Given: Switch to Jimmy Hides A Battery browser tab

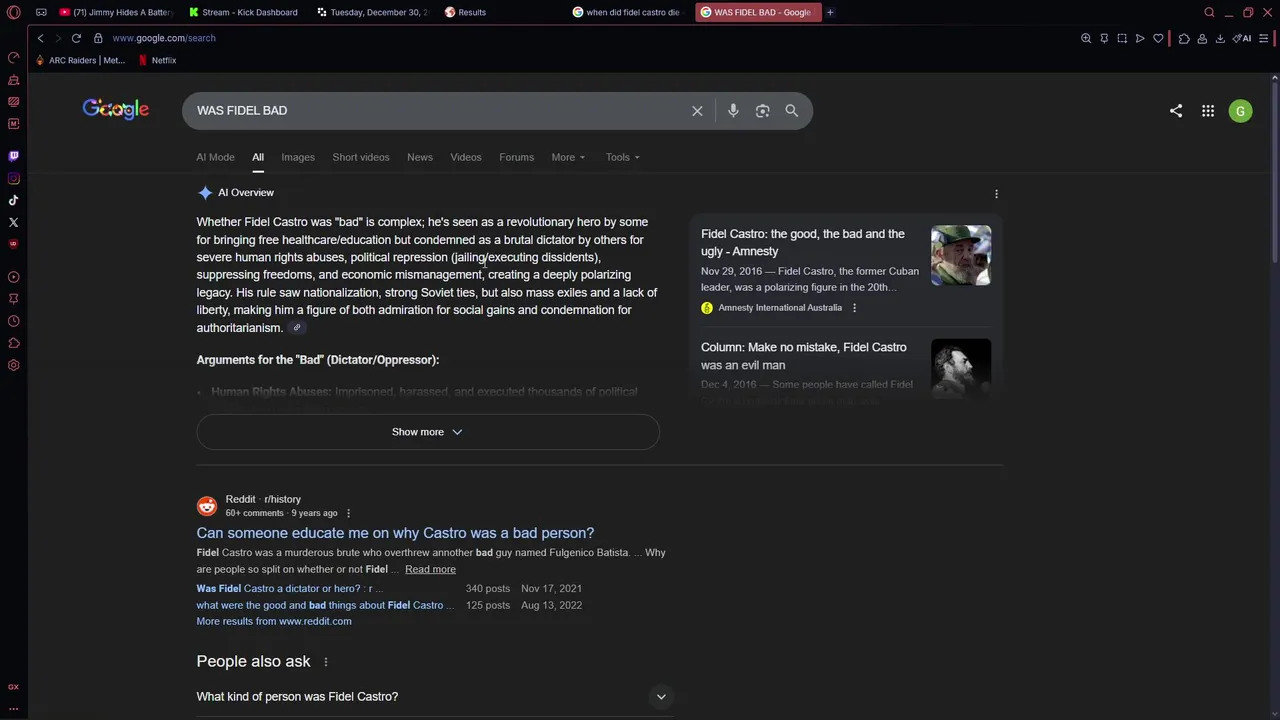Looking at the screenshot, I should point(115,12).
